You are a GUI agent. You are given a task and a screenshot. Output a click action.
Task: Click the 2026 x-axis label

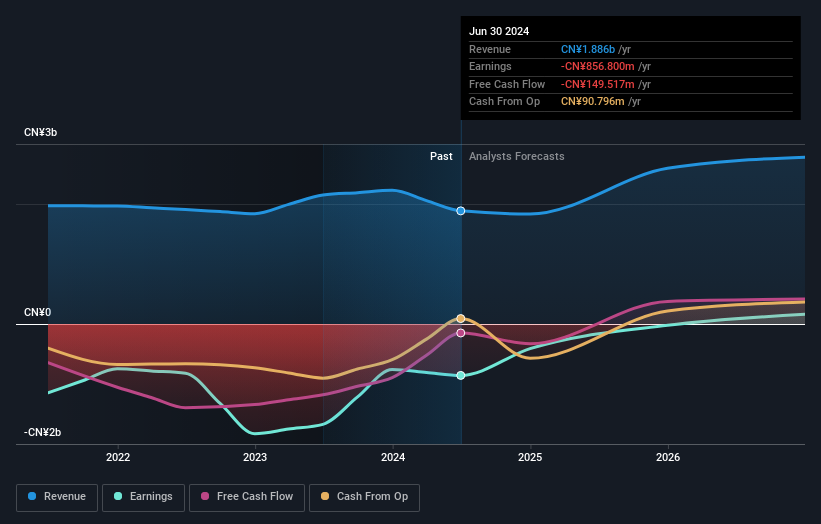tap(668, 457)
